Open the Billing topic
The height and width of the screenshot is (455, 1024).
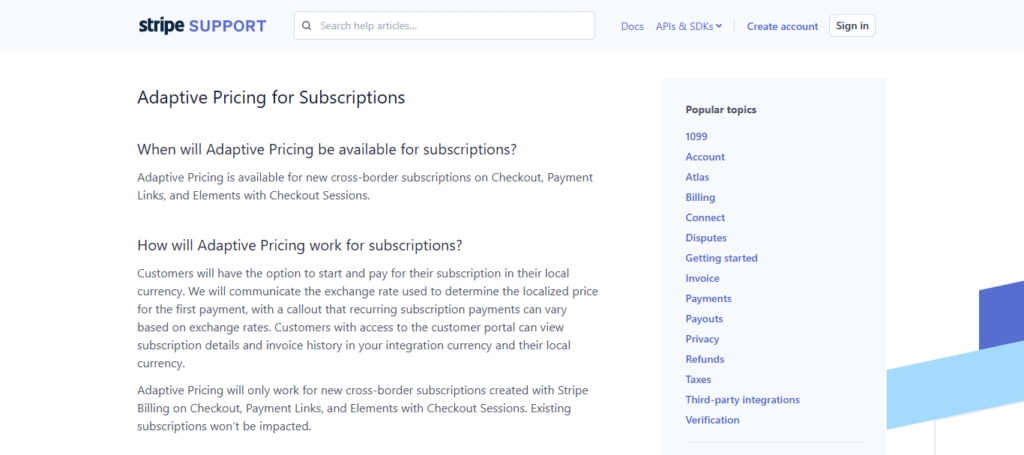700,198
